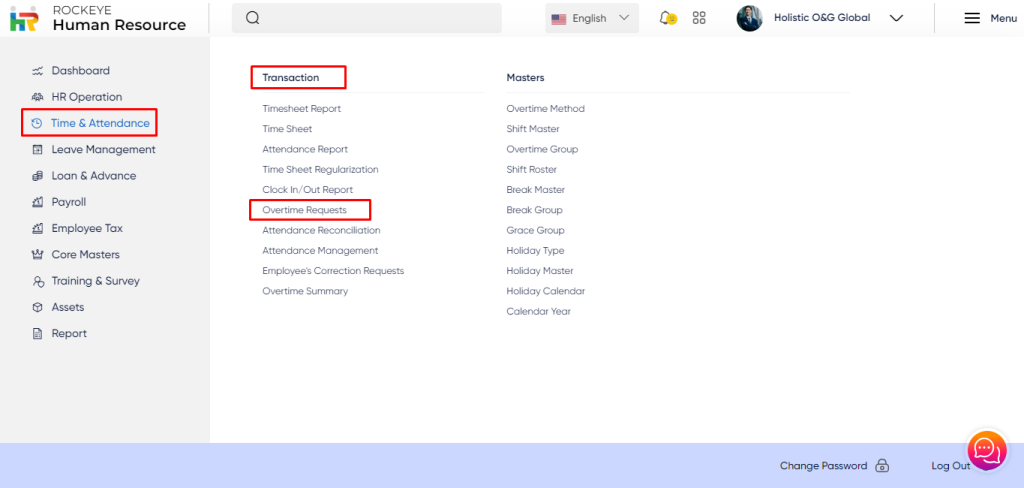The image size is (1024, 488).
Task: Open the apps grid icon
Action: [x=699, y=18]
